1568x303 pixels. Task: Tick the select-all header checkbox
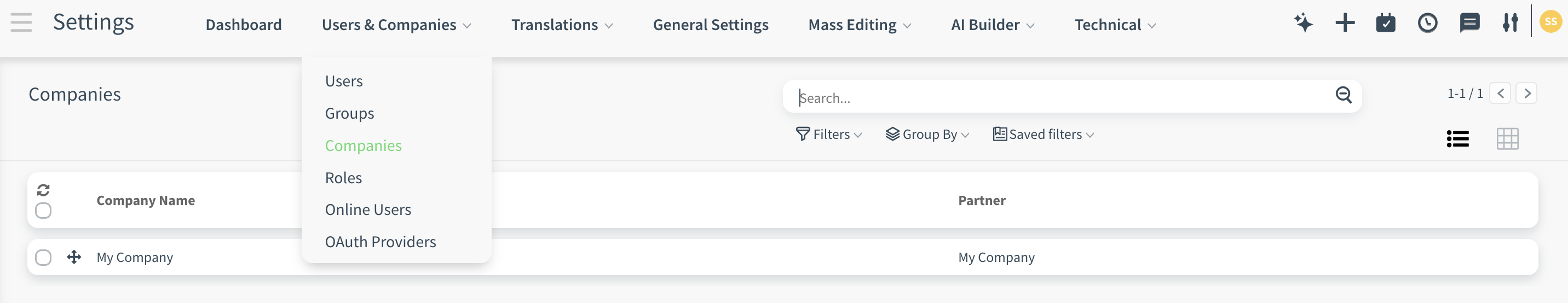pos(43,211)
